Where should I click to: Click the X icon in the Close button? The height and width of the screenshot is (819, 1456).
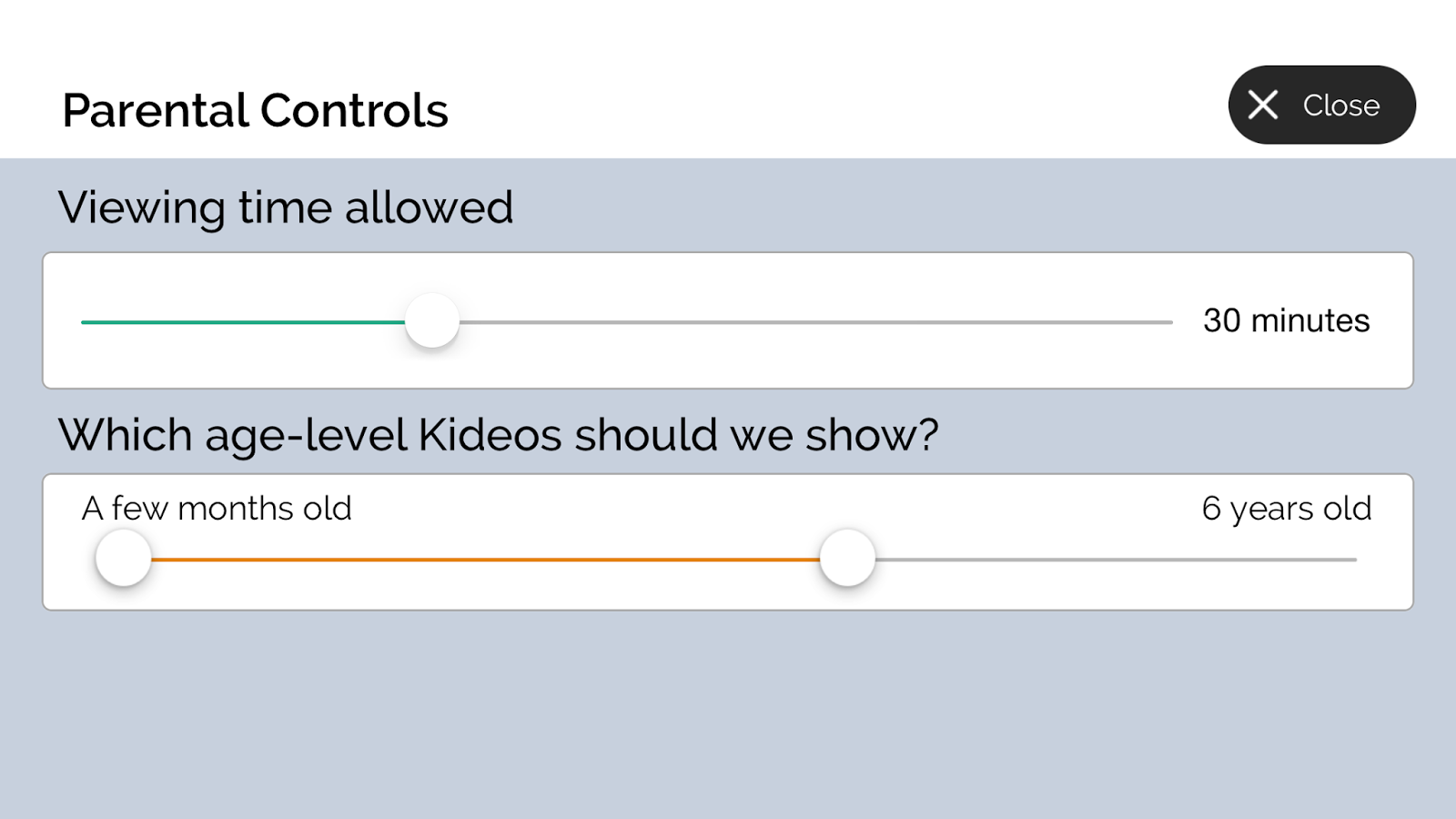1263,105
